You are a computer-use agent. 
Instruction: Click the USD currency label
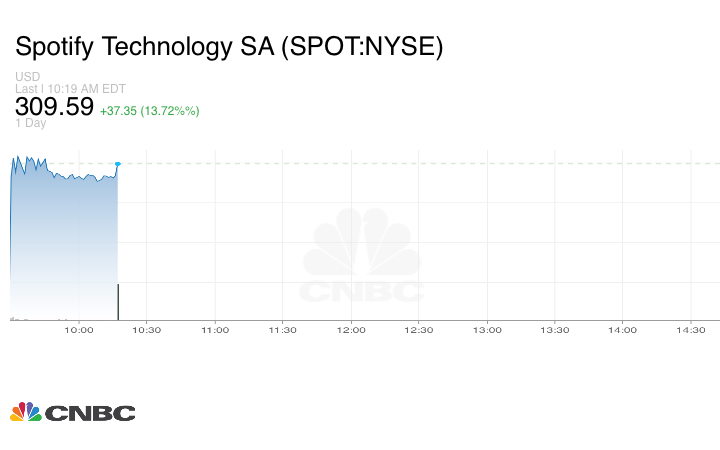click(27, 77)
